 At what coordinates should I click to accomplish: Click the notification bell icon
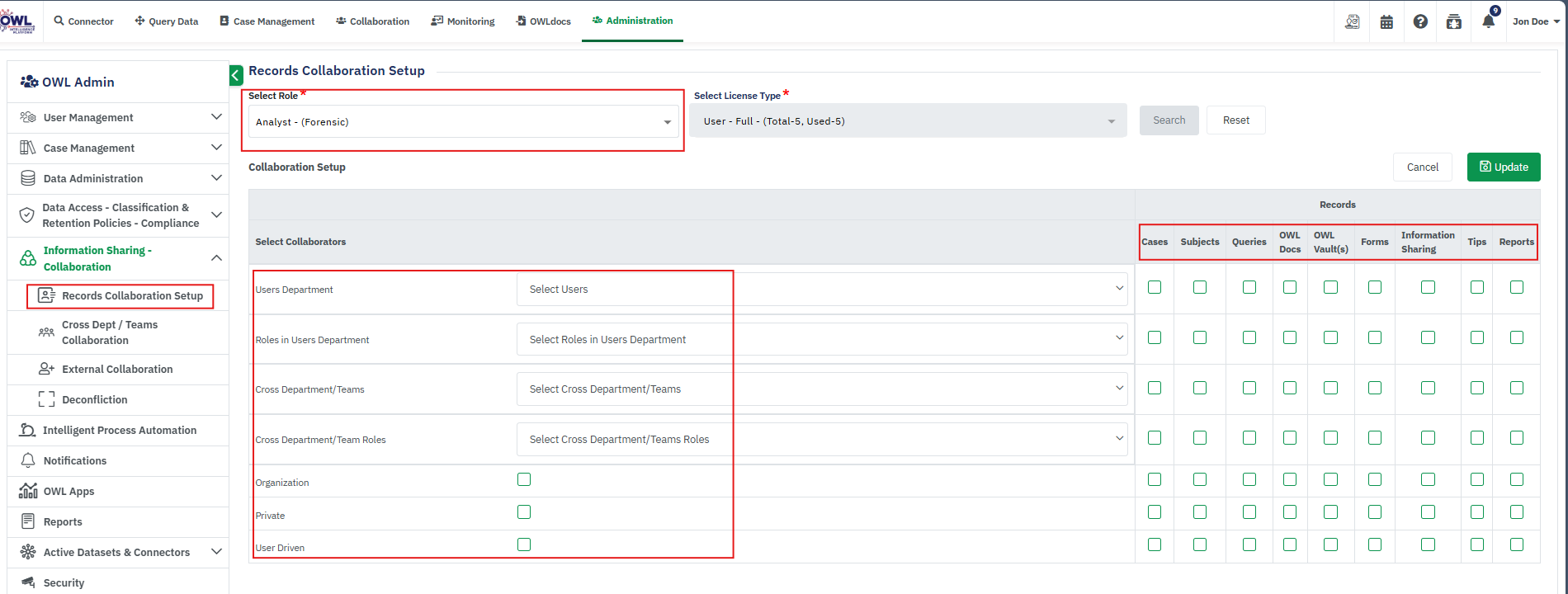(x=1488, y=22)
